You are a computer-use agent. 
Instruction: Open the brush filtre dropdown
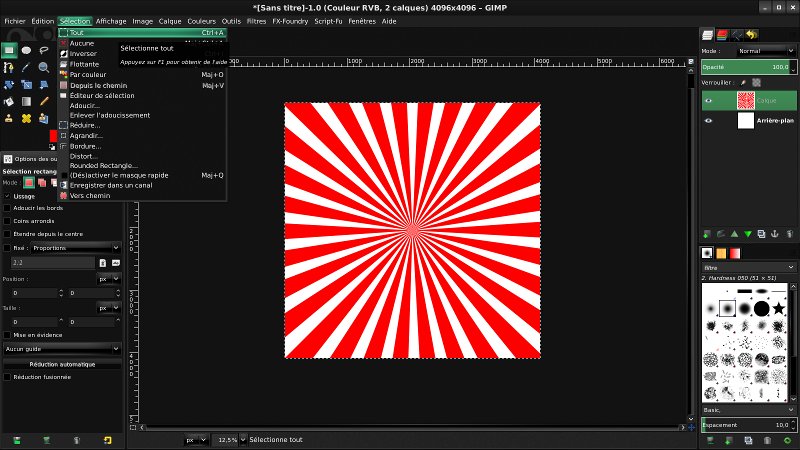tap(748, 268)
